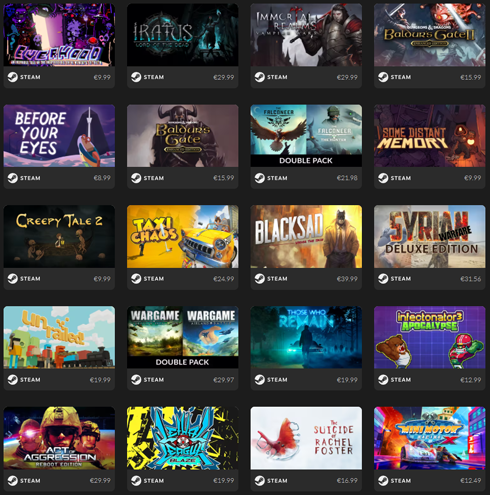Select the Infectonator 3 Apocalypse thumbnail
Screen dimensions: 490x495
(x=429, y=337)
